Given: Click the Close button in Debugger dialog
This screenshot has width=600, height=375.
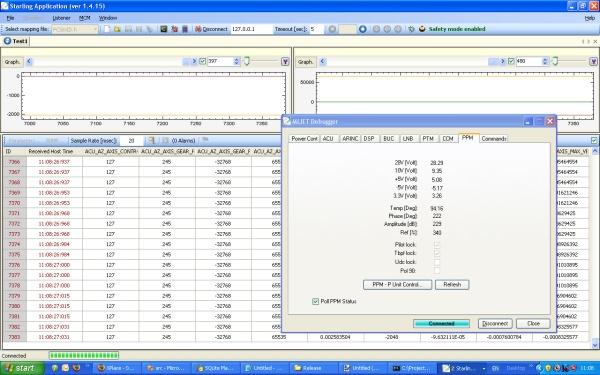Looking at the screenshot, I should click(x=533, y=324).
